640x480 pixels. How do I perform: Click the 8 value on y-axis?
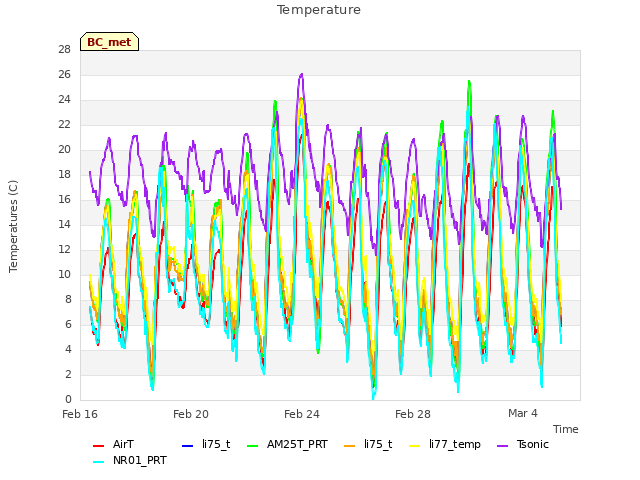tap(68, 299)
